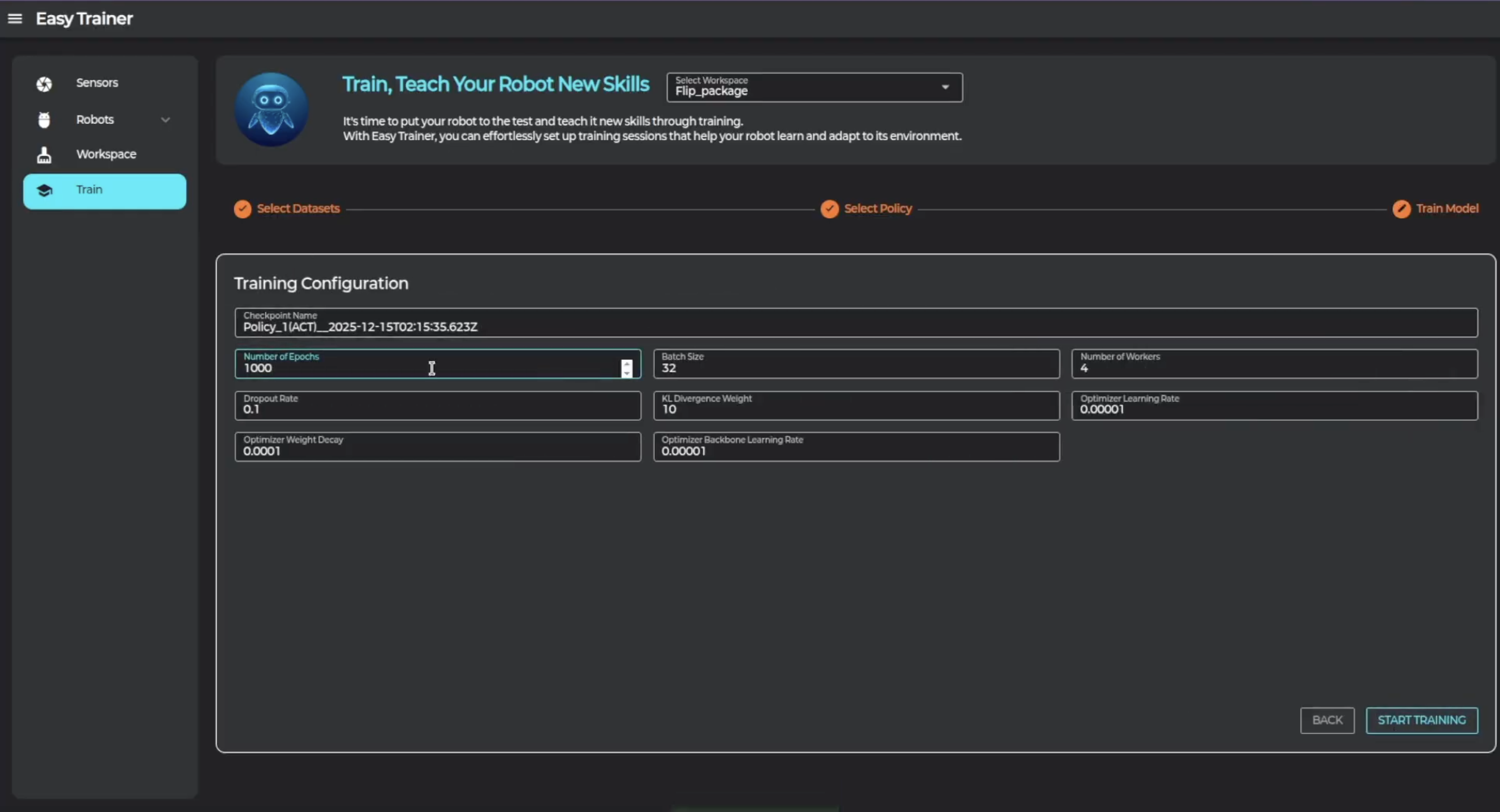Click the Train Model pencil step icon
Viewport: 1500px width, 812px height.
point(1401,209)
